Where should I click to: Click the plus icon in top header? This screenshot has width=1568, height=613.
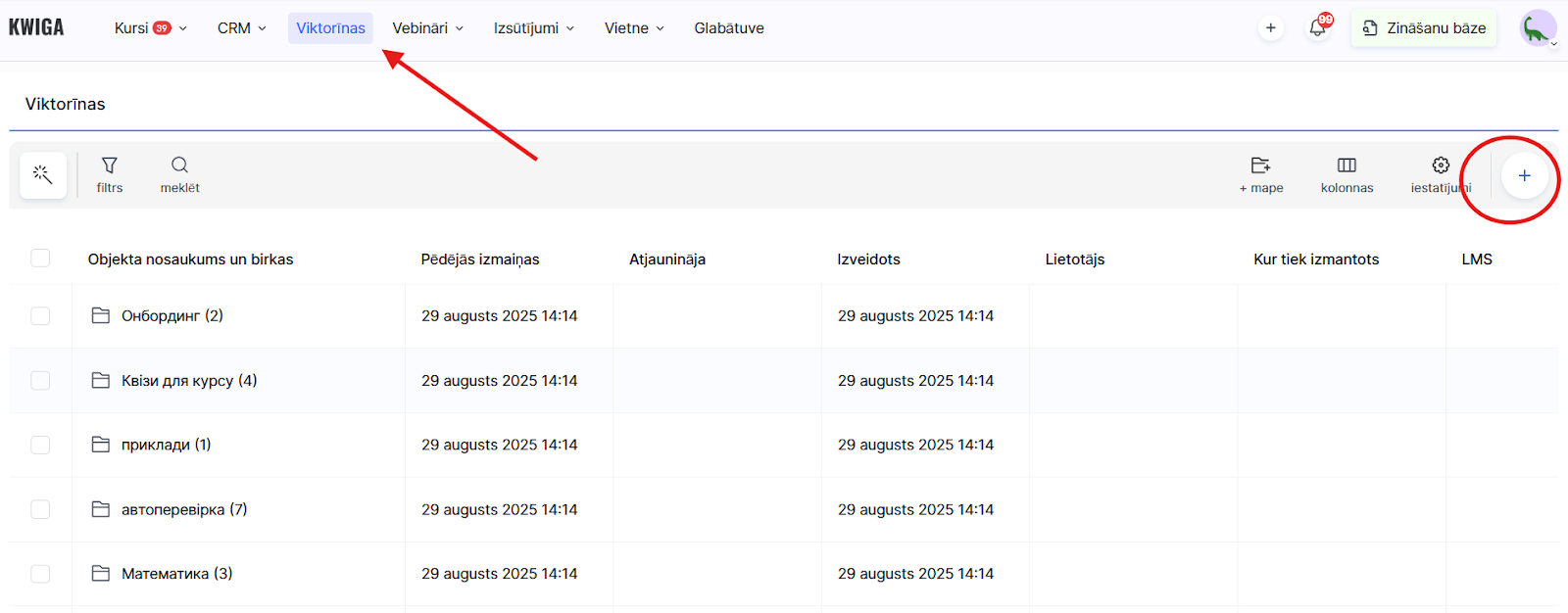[x=1271, y=28]
